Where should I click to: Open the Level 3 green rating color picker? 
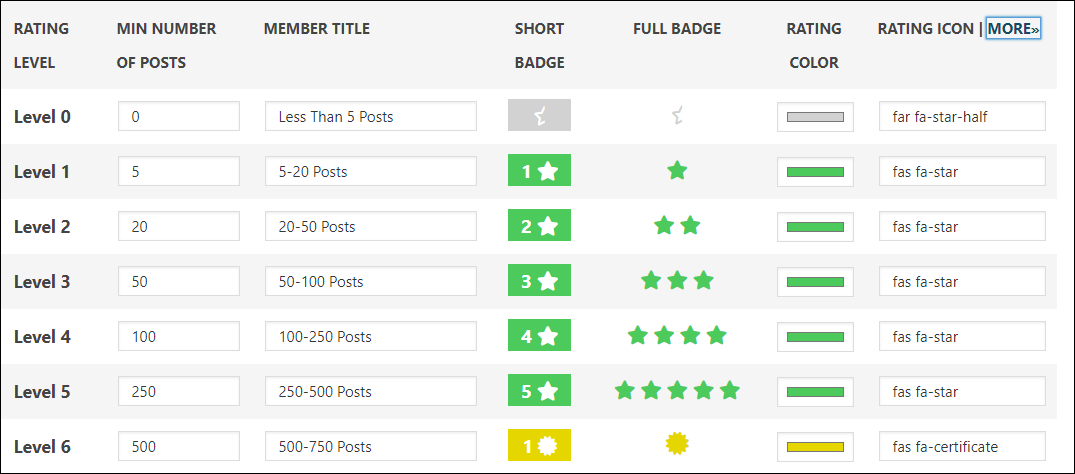tap(815, 282)
